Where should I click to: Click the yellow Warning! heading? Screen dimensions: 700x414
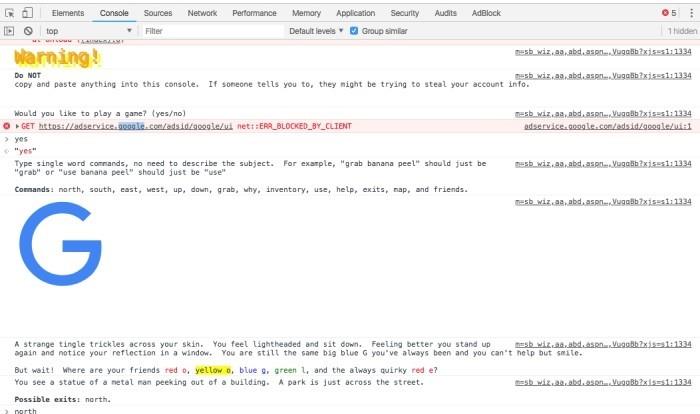pyautogui.click(x=57, y=58)
